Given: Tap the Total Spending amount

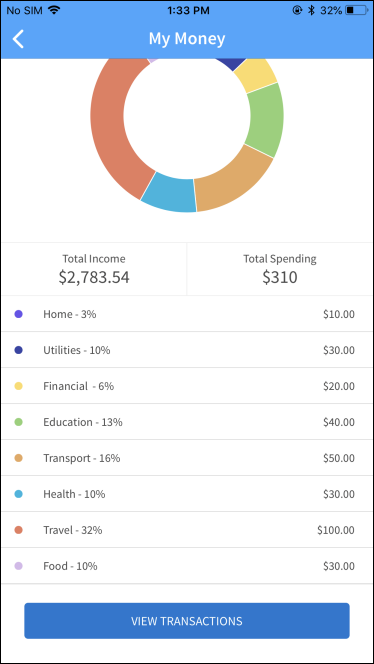Looking at the screenshot, I should click(280, 277).
